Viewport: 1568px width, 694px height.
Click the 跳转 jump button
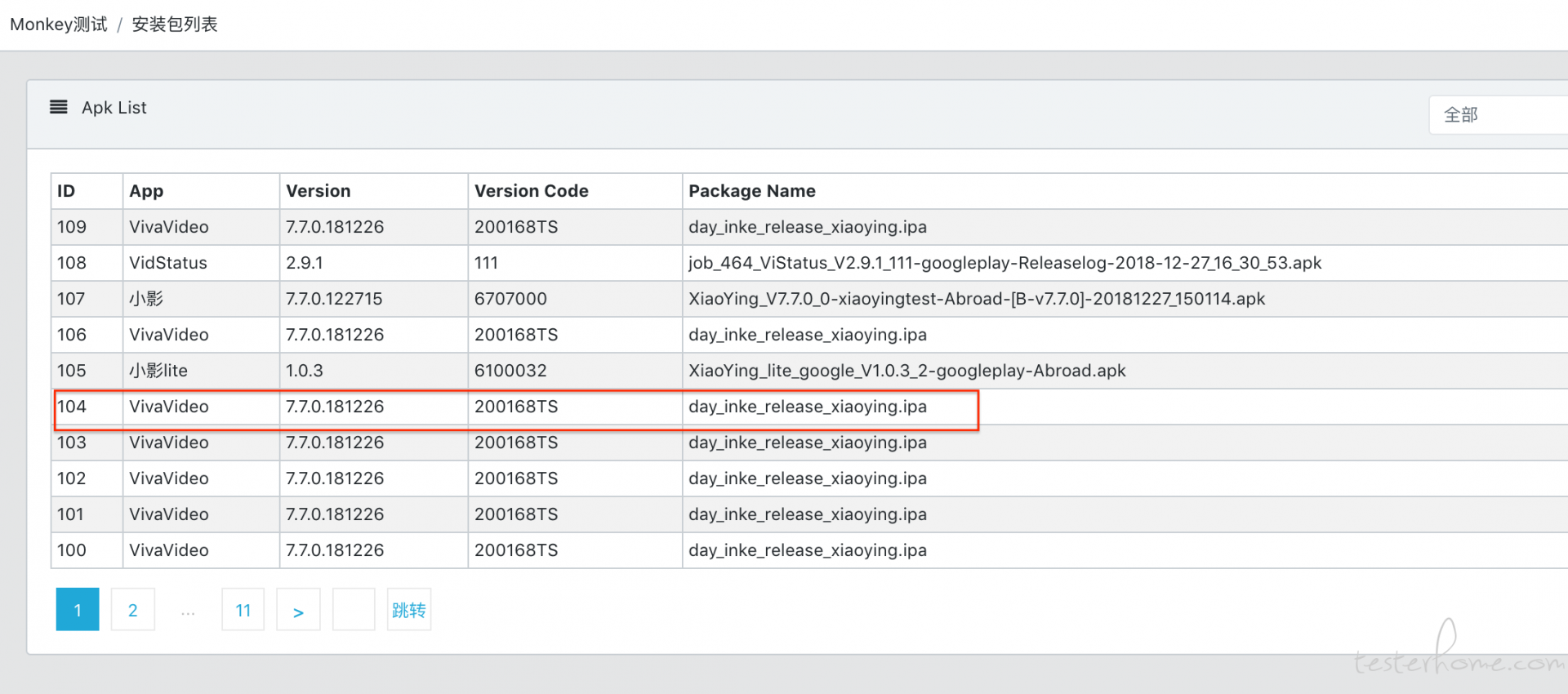point(409,610)
